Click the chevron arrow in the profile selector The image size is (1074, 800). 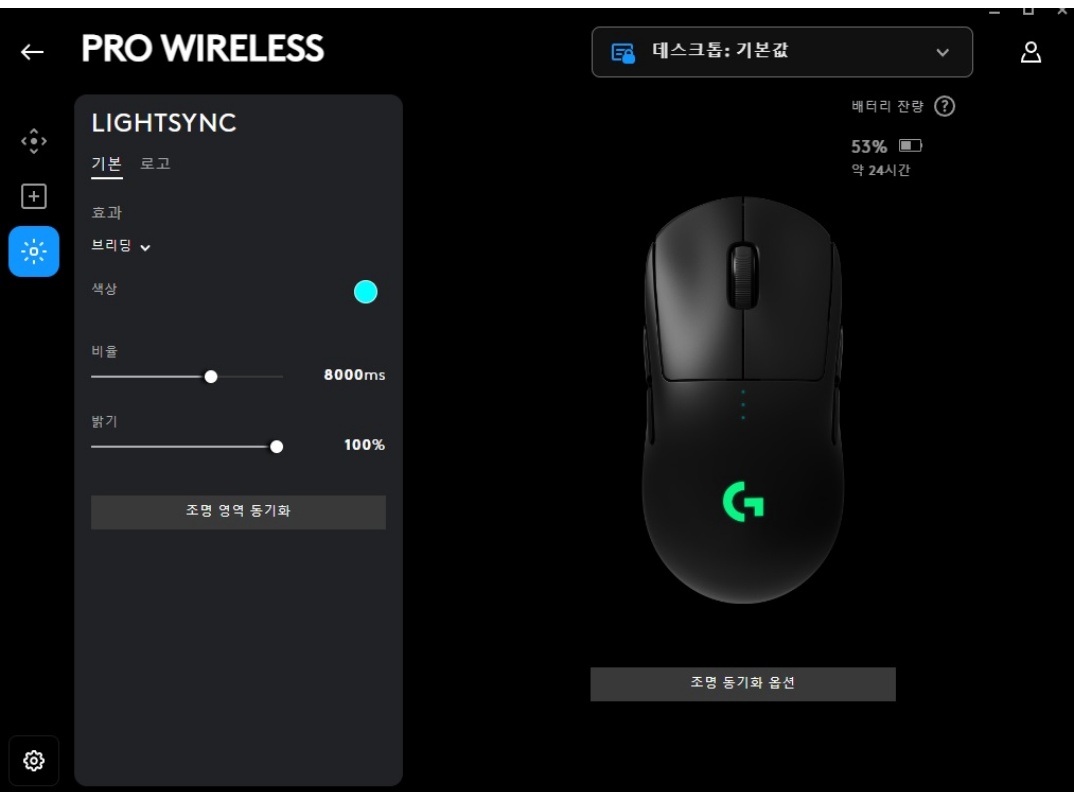point(942,53)
